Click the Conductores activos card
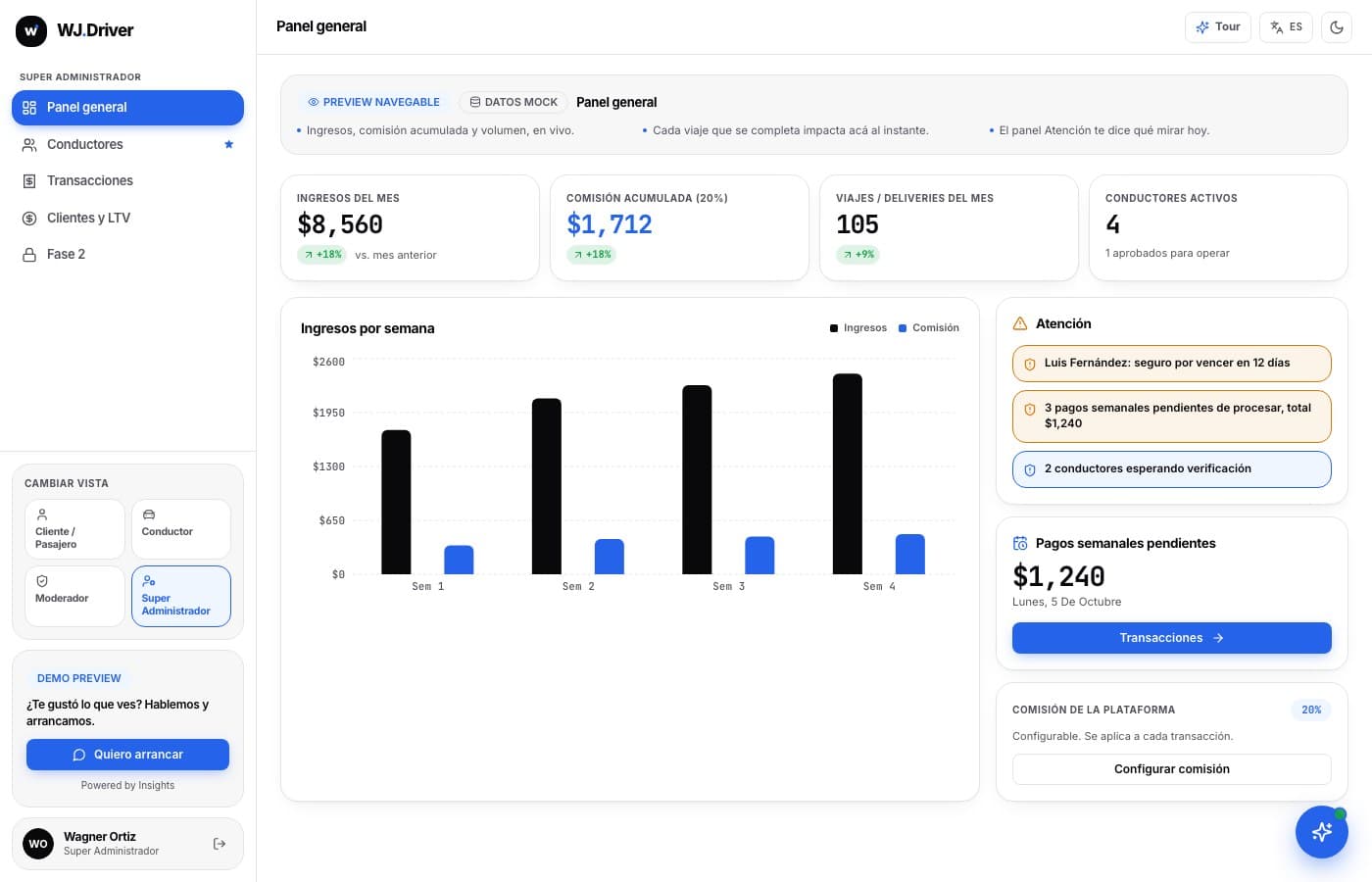The width and height of the screenshot is (1372, 882). pyautogui.click(x=1218, y=228)
